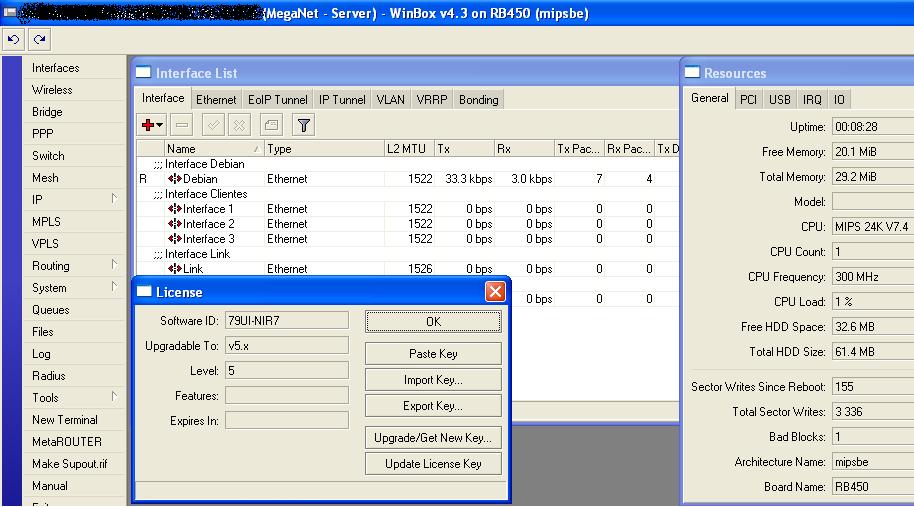Click the Link interface row icon
914x507 pixels.
coord(175,269)
